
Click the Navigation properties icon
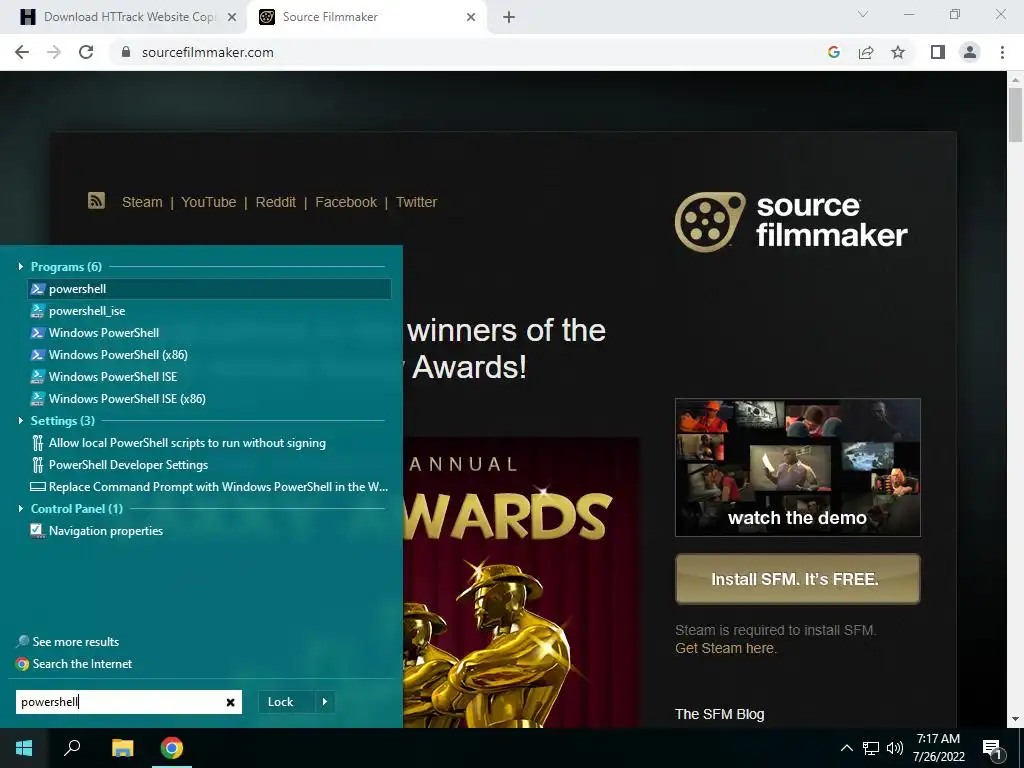(x=37, y=530)
